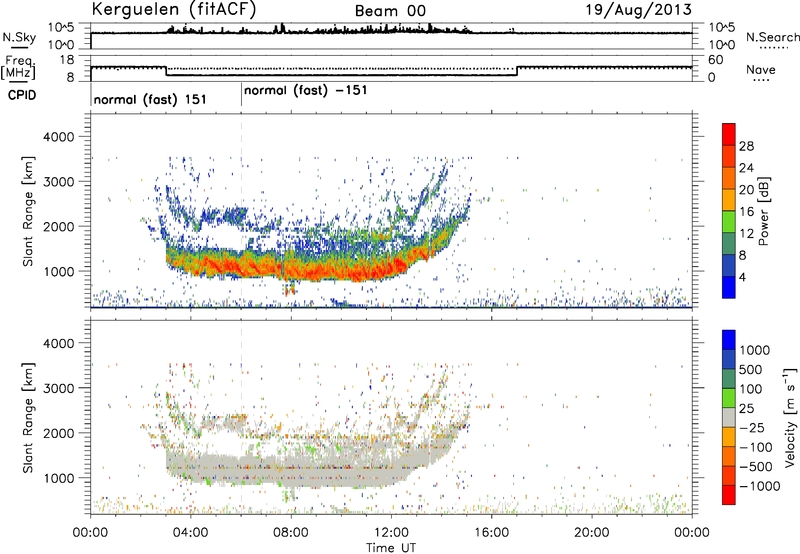Image resolution: width=800 pixels, height=554 pixels.
Task: Click the '12' label on the Power color bar
Action: [746, 234]
